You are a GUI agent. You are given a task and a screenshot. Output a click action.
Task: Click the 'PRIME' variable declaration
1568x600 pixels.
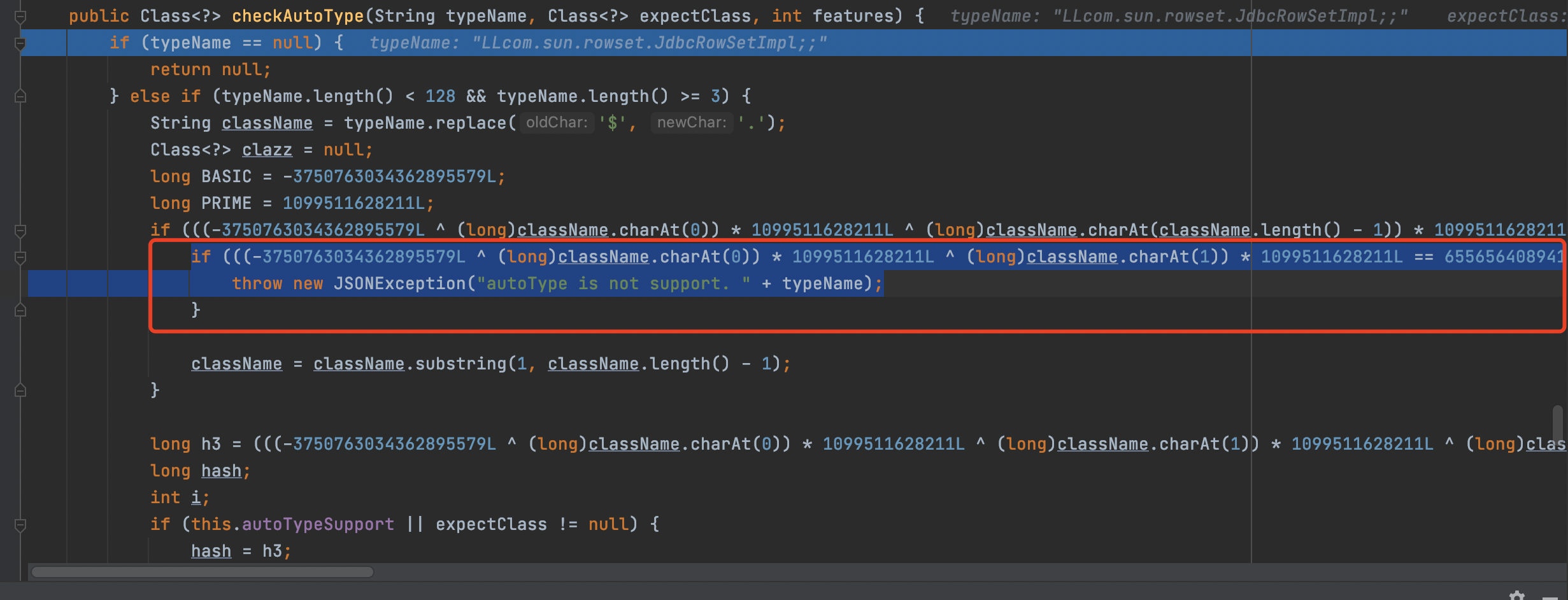[226, 203]
